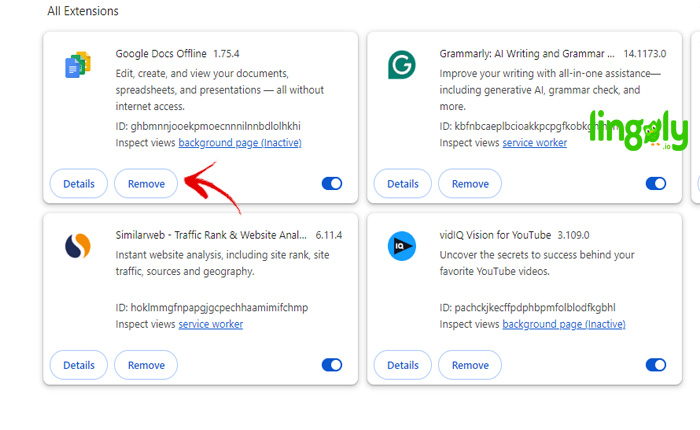The height and width of the screenshot is (430, 700).
Task: Toggle off vidIQ Vision for YouTube
Action: click(656, 365)
